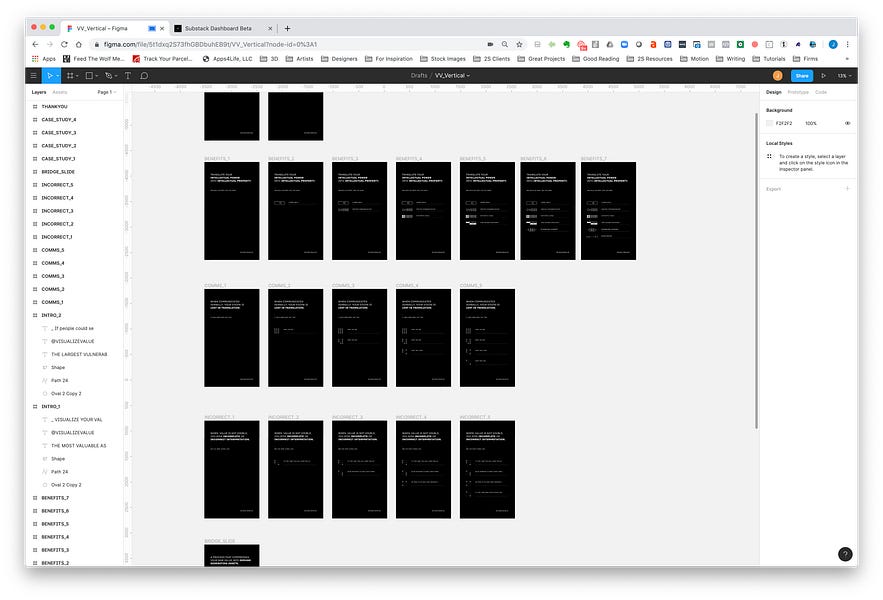
Task: Select the Frame tool in the toolbar
Action: 71,76
